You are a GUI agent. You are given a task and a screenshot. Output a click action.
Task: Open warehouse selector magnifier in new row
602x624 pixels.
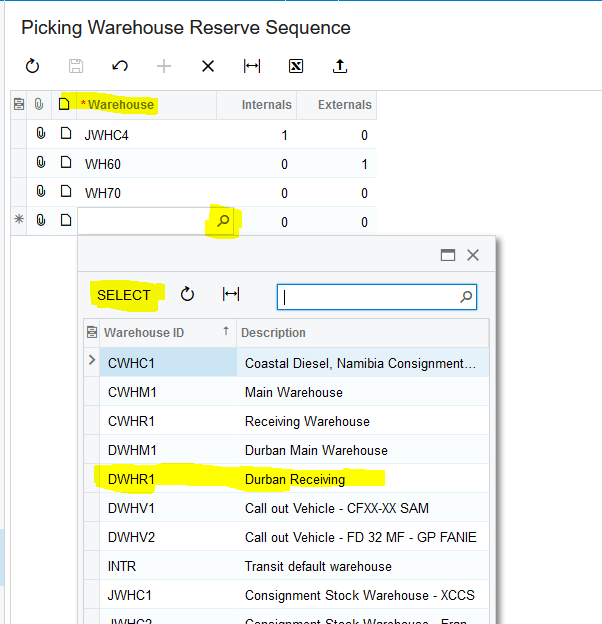[223, 221]
